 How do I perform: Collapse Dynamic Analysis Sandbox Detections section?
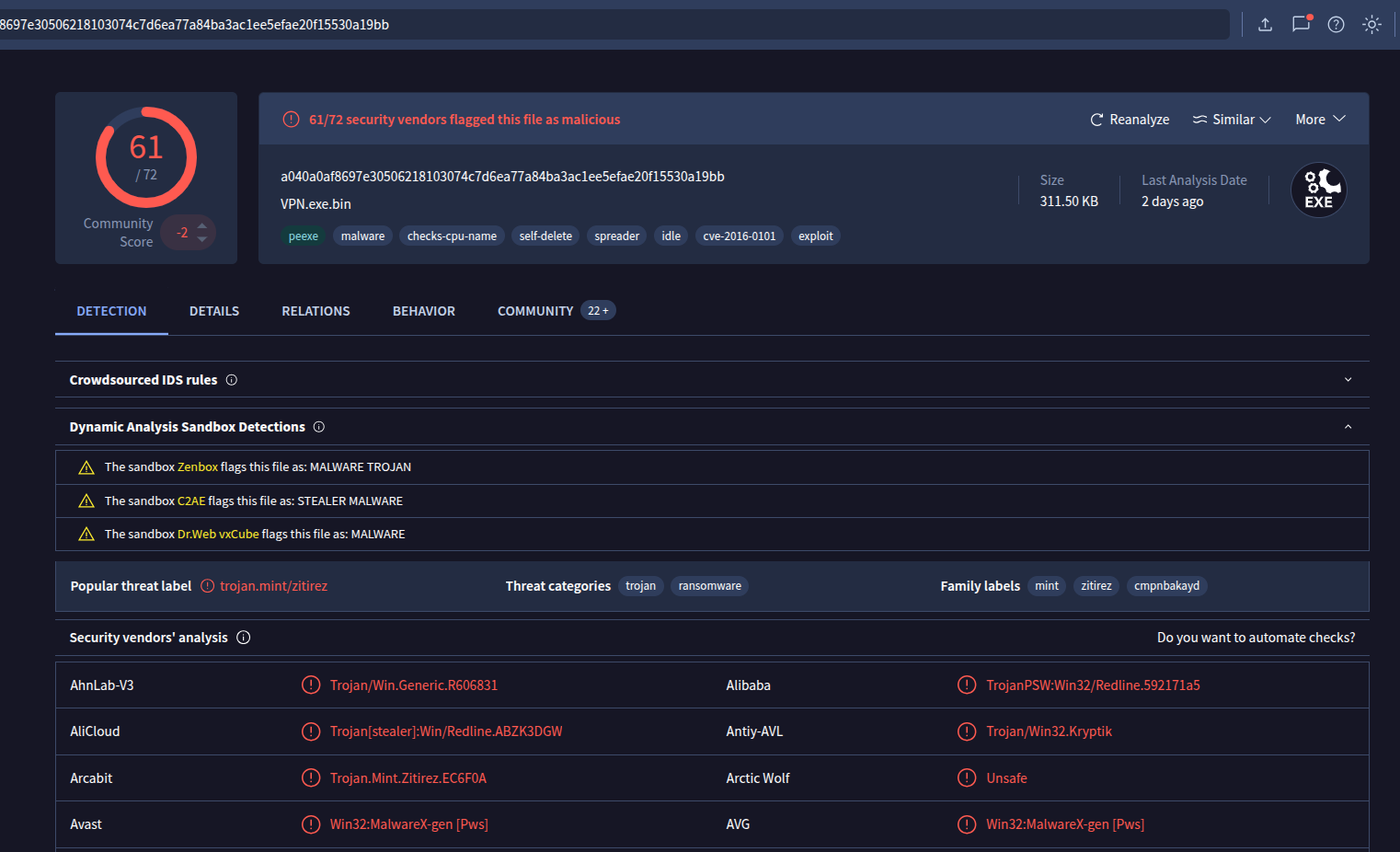pos(1348,427)
